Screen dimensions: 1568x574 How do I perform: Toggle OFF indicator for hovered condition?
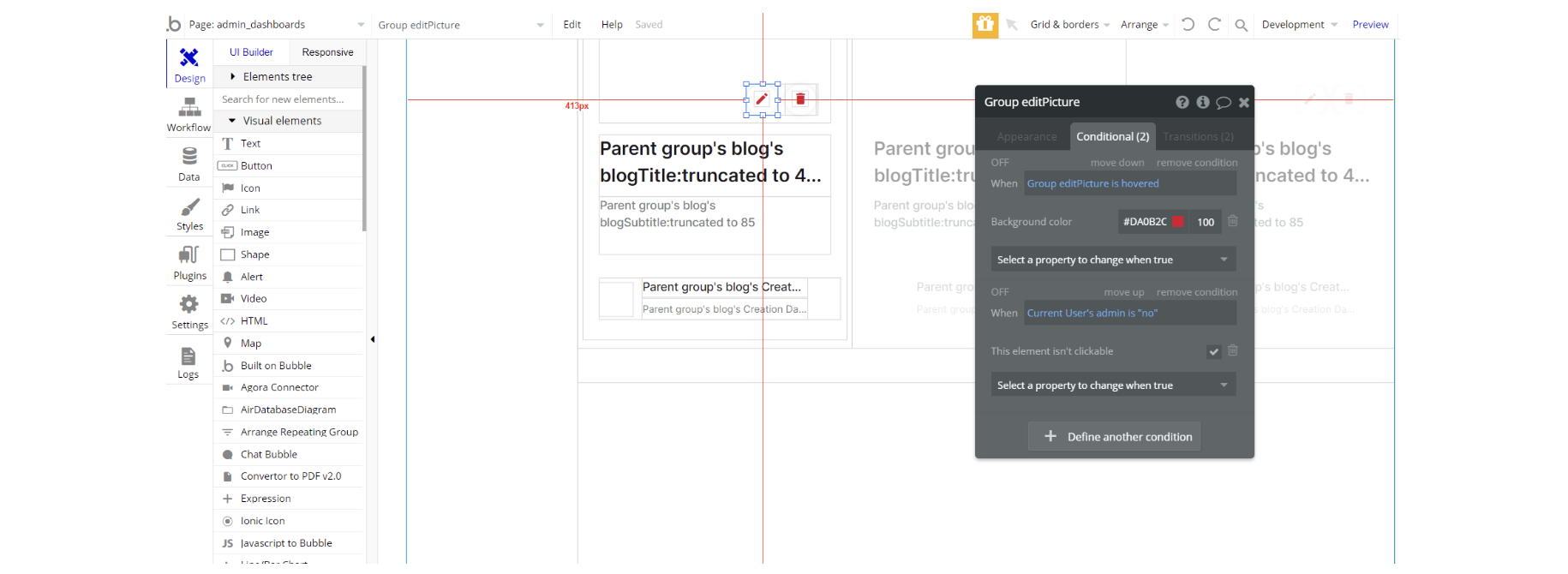1000,163
